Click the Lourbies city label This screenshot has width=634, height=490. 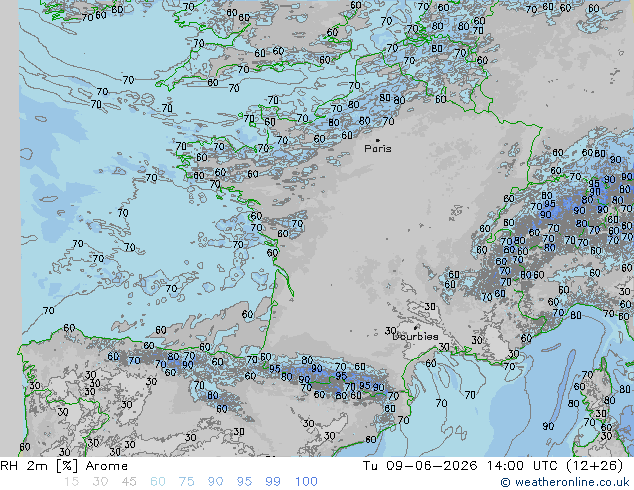pyautogui.click(x=415, y=336)
